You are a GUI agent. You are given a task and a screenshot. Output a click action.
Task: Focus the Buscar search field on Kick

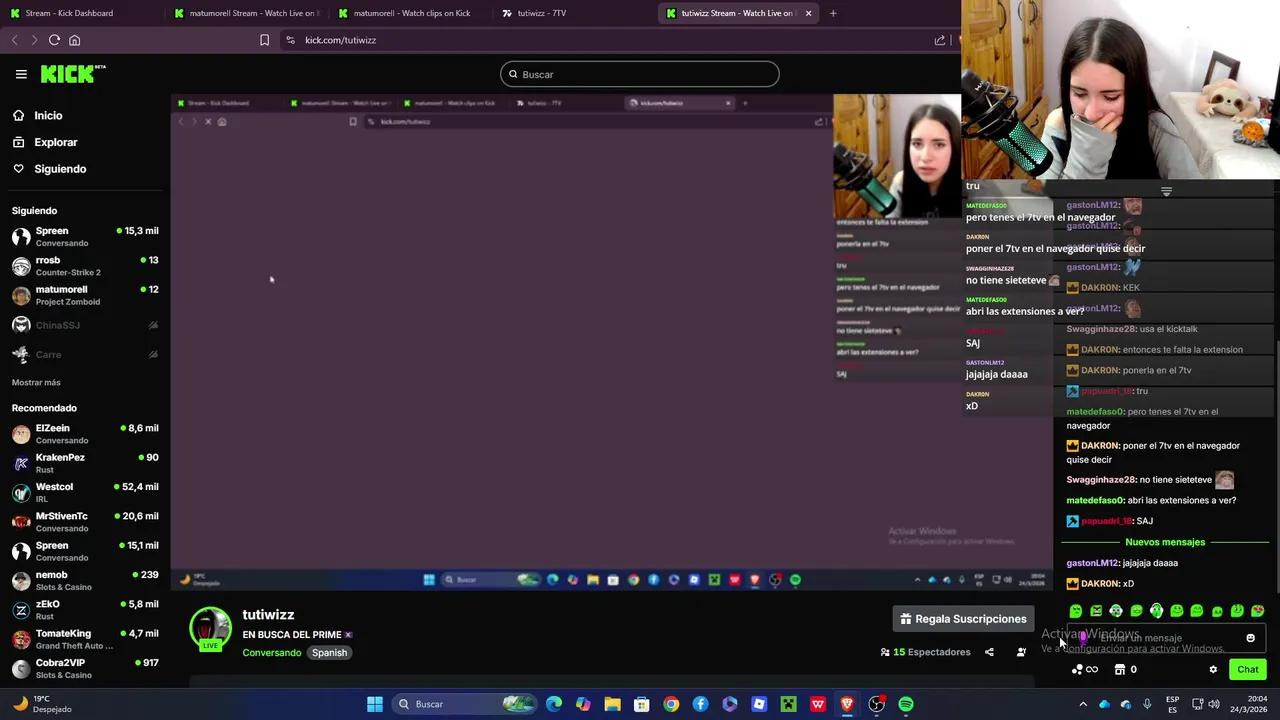[640, 74]
